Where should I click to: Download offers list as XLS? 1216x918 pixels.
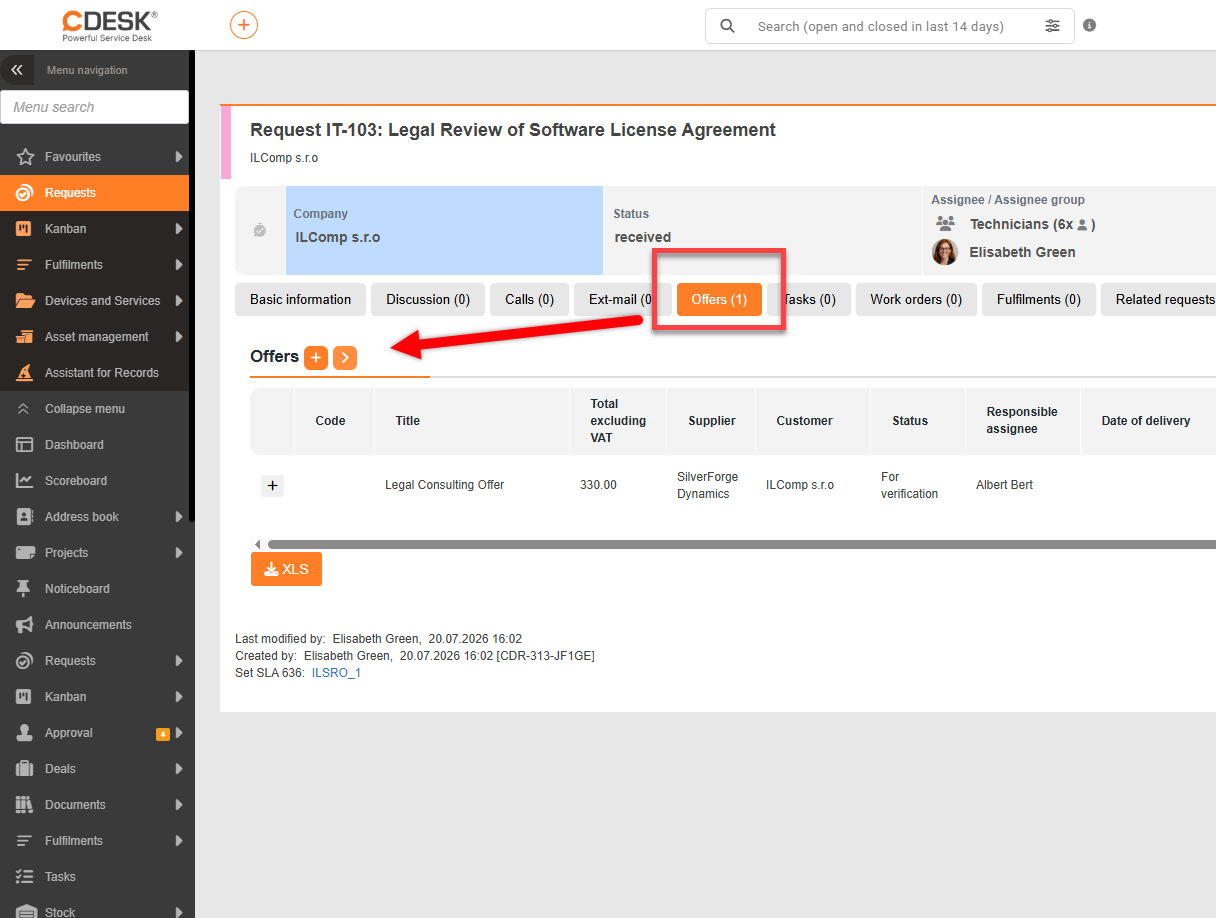tap(286, 569)
